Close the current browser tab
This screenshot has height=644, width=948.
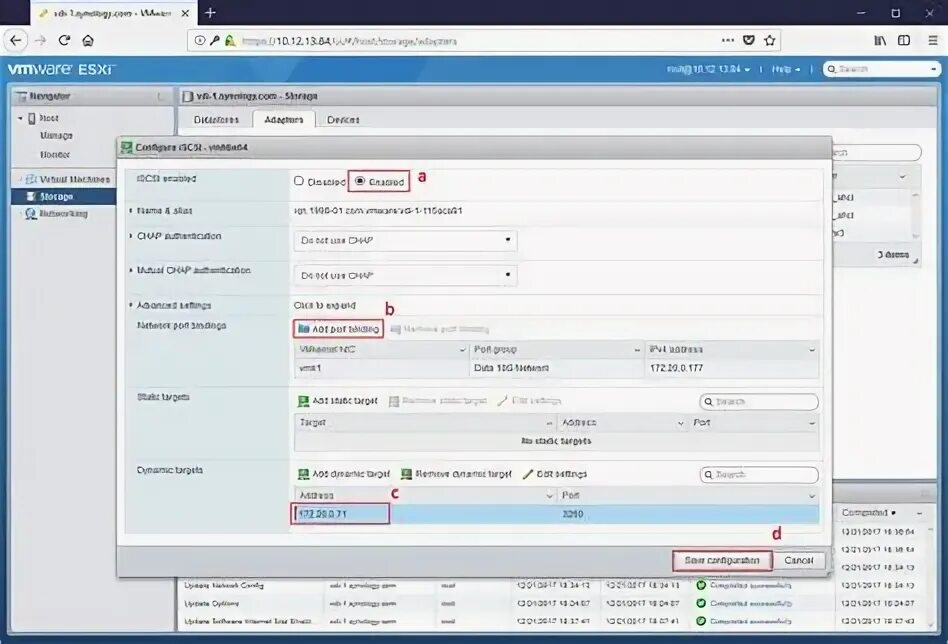coord(185,13)
